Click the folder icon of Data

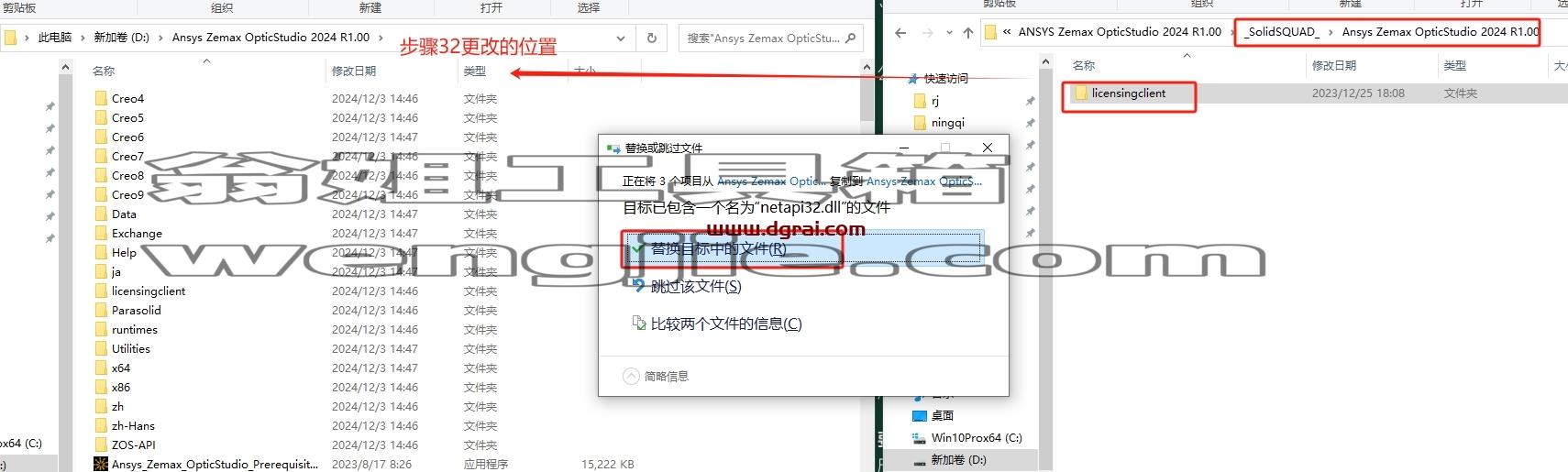coord(102,214)
